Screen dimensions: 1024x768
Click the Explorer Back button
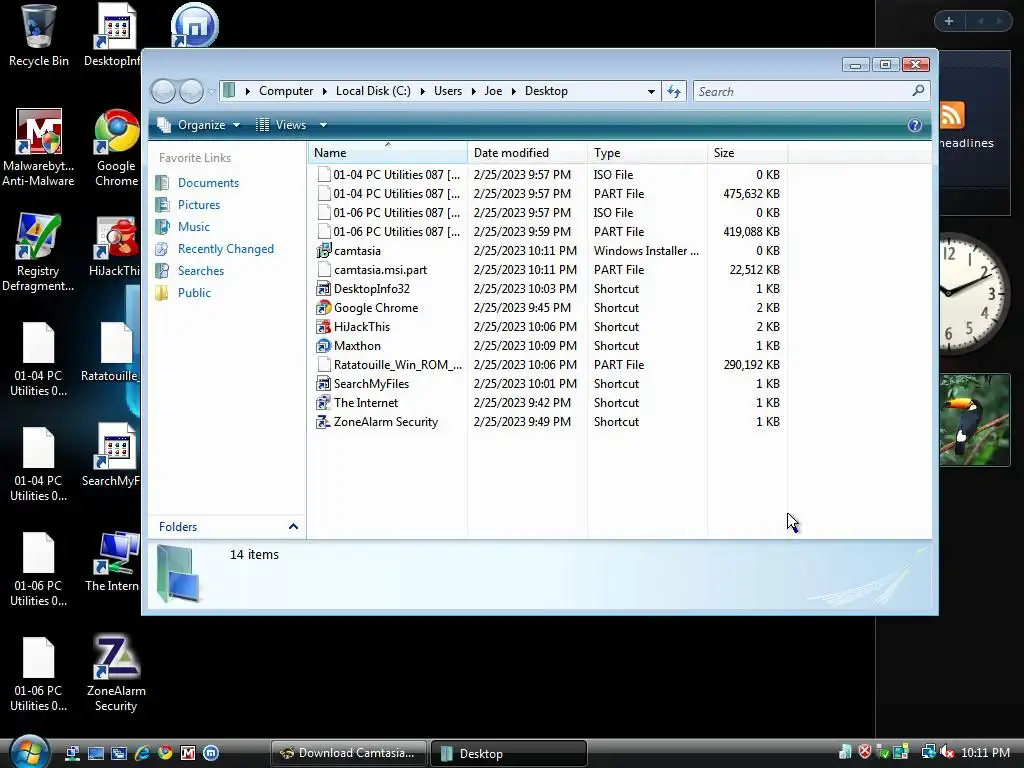click(163, 91)
